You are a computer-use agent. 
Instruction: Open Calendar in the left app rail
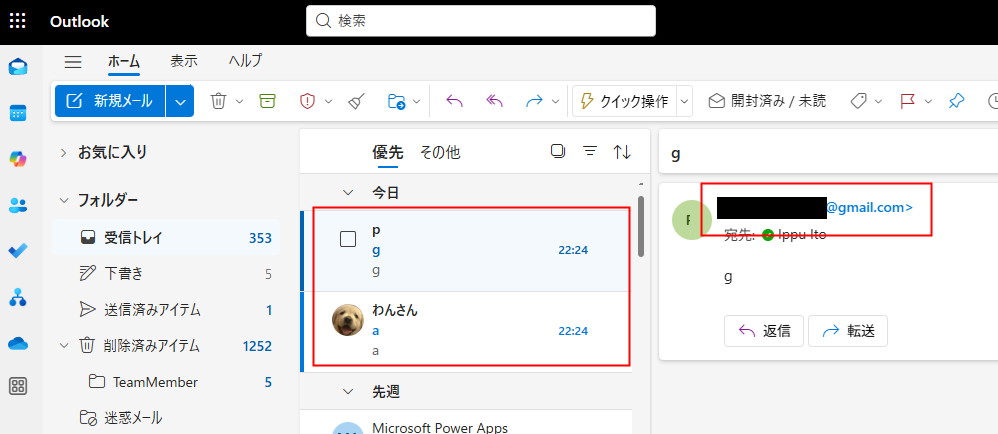click(18, 113)
